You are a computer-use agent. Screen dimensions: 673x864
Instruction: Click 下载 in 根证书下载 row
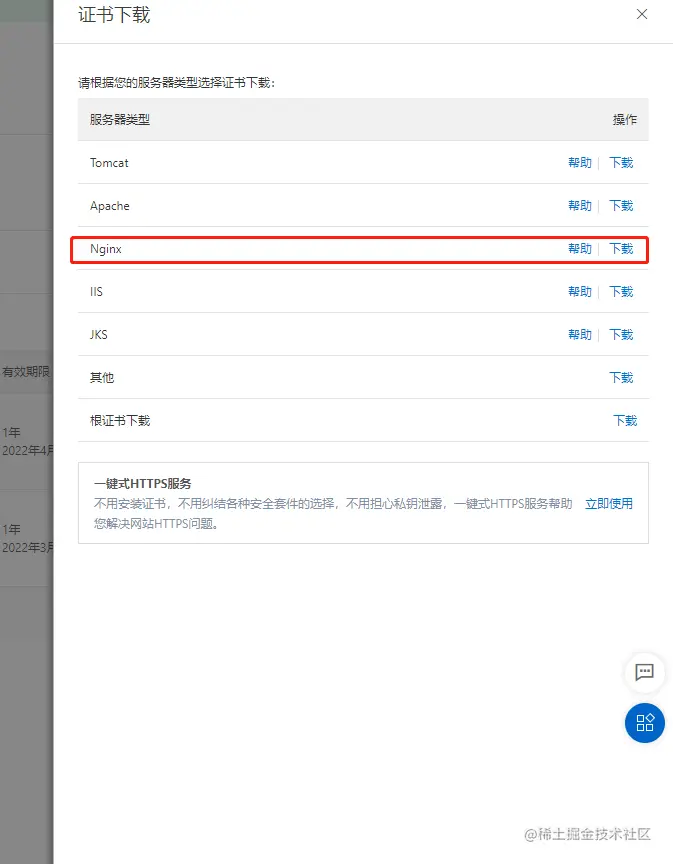tap(625, 420)
